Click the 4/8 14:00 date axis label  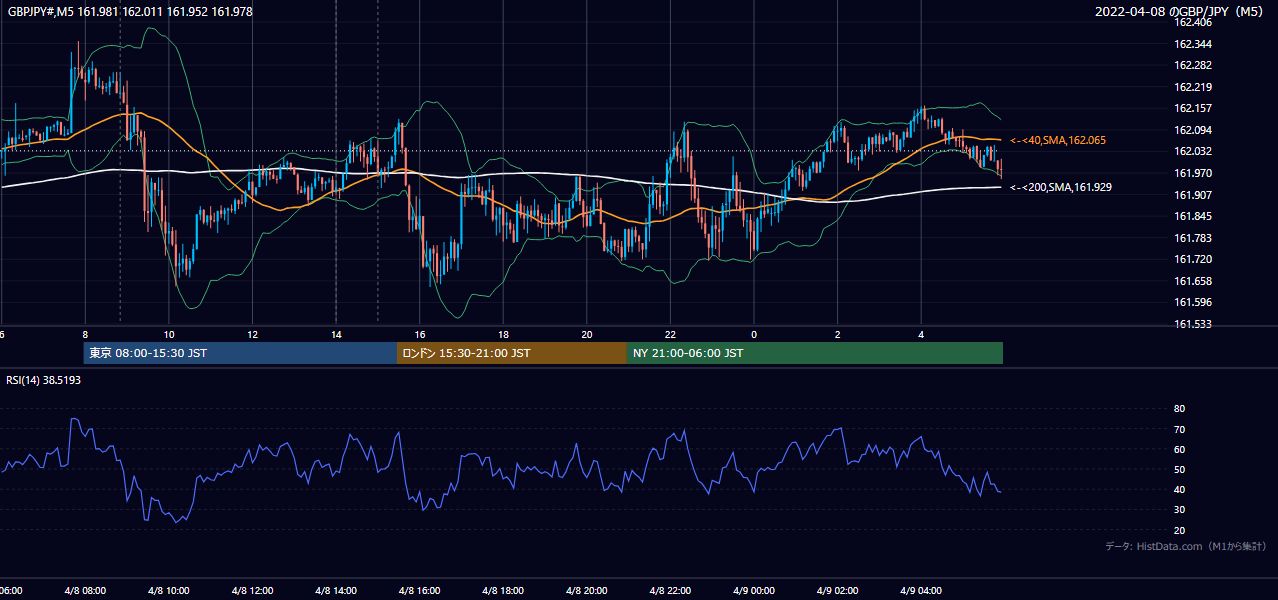pyautogui.click(x=336, y=591)
